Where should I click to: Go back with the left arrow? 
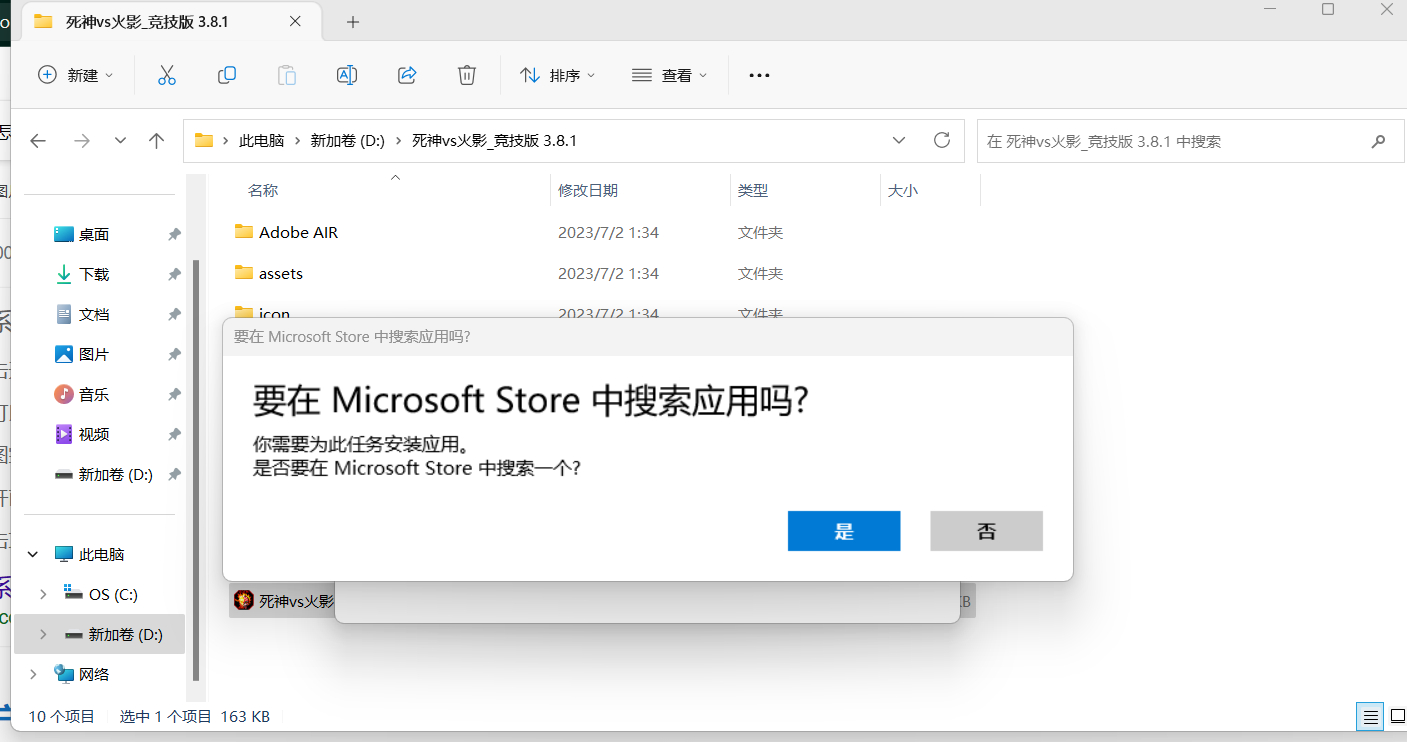pos(38,141)
